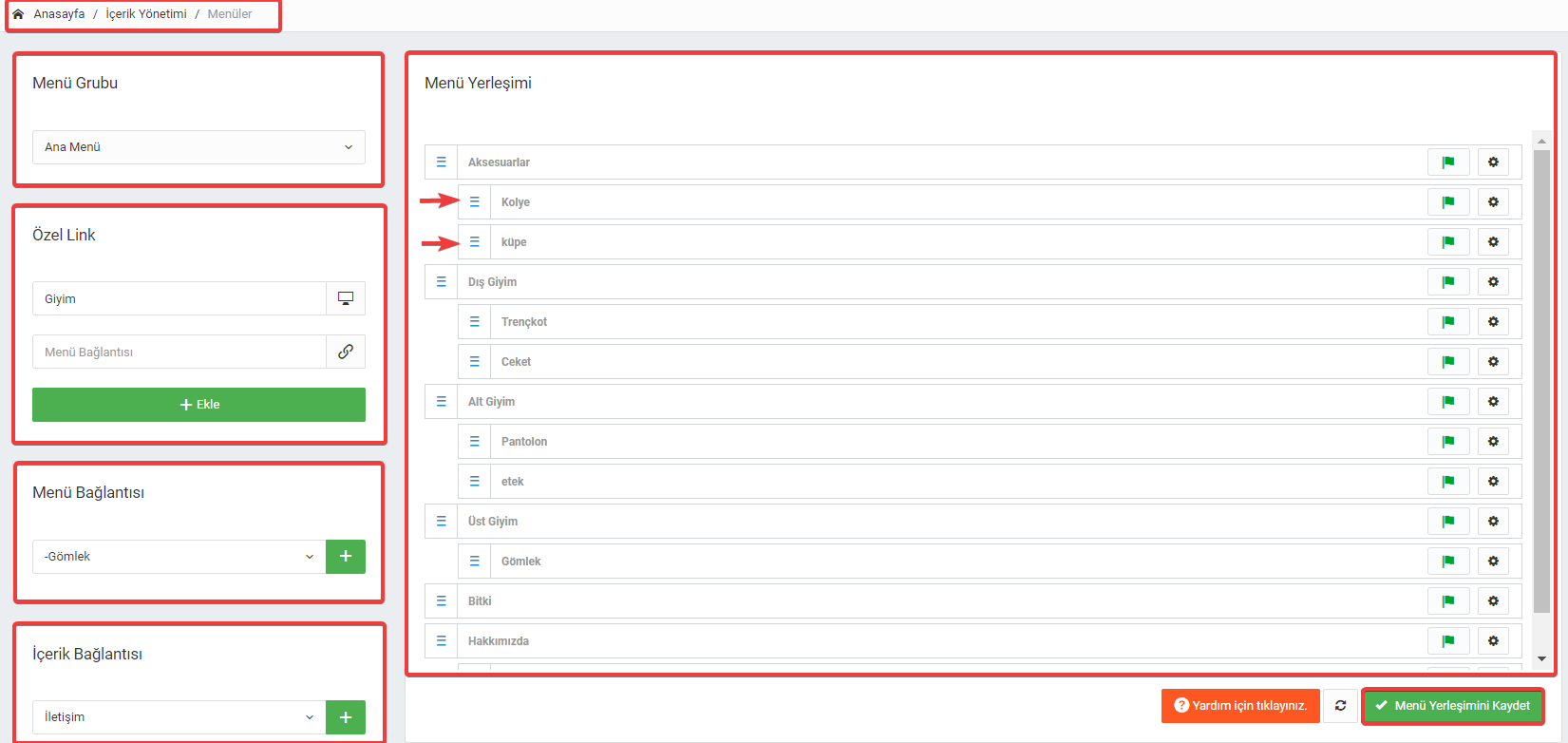Click the scrollbar down arrow
Image resolution: width=1568 pixels, height=743 pixels.
tap(1541, 658)
